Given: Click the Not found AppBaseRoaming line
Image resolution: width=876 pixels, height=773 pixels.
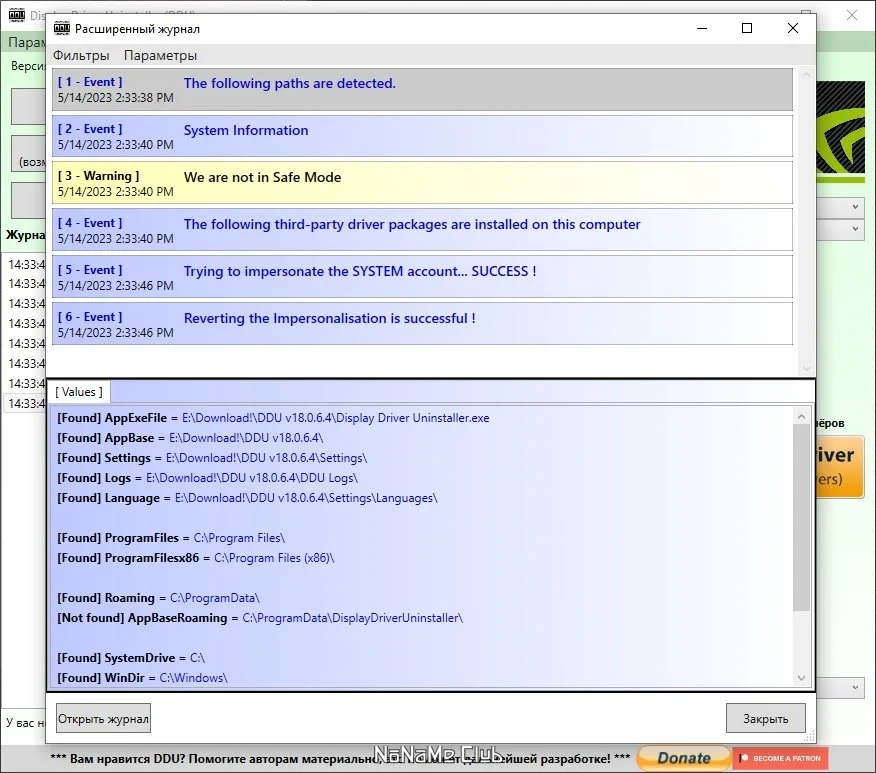Looking at the screenshot, I should click(x=260, y=618).
